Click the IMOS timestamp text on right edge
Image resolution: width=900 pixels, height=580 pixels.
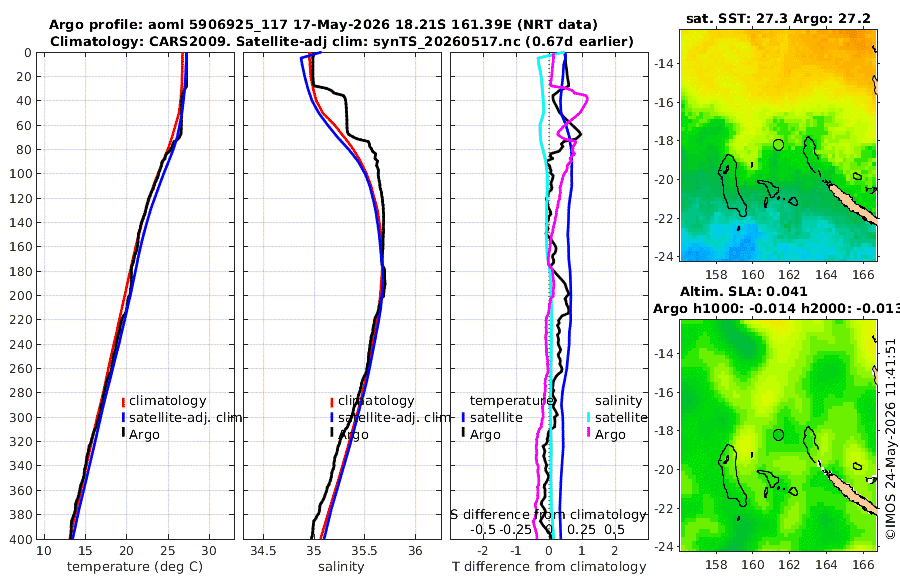click(890, 439)
